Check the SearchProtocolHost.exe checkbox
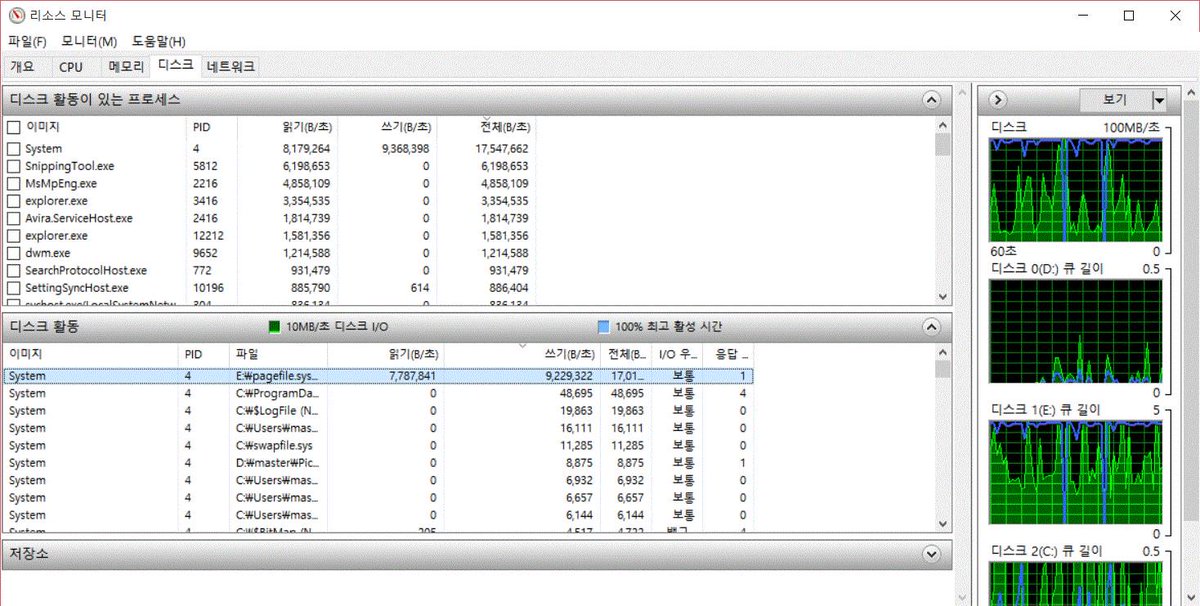Viewport: 1200px width, 606px height. pos(14,271)
